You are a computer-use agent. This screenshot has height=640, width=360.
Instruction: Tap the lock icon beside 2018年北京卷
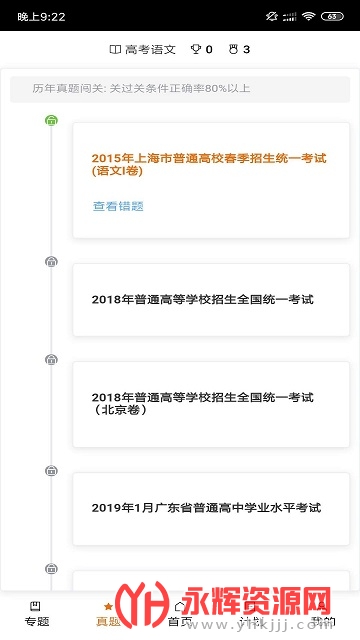pyautogui.click(x=51, y=360)
